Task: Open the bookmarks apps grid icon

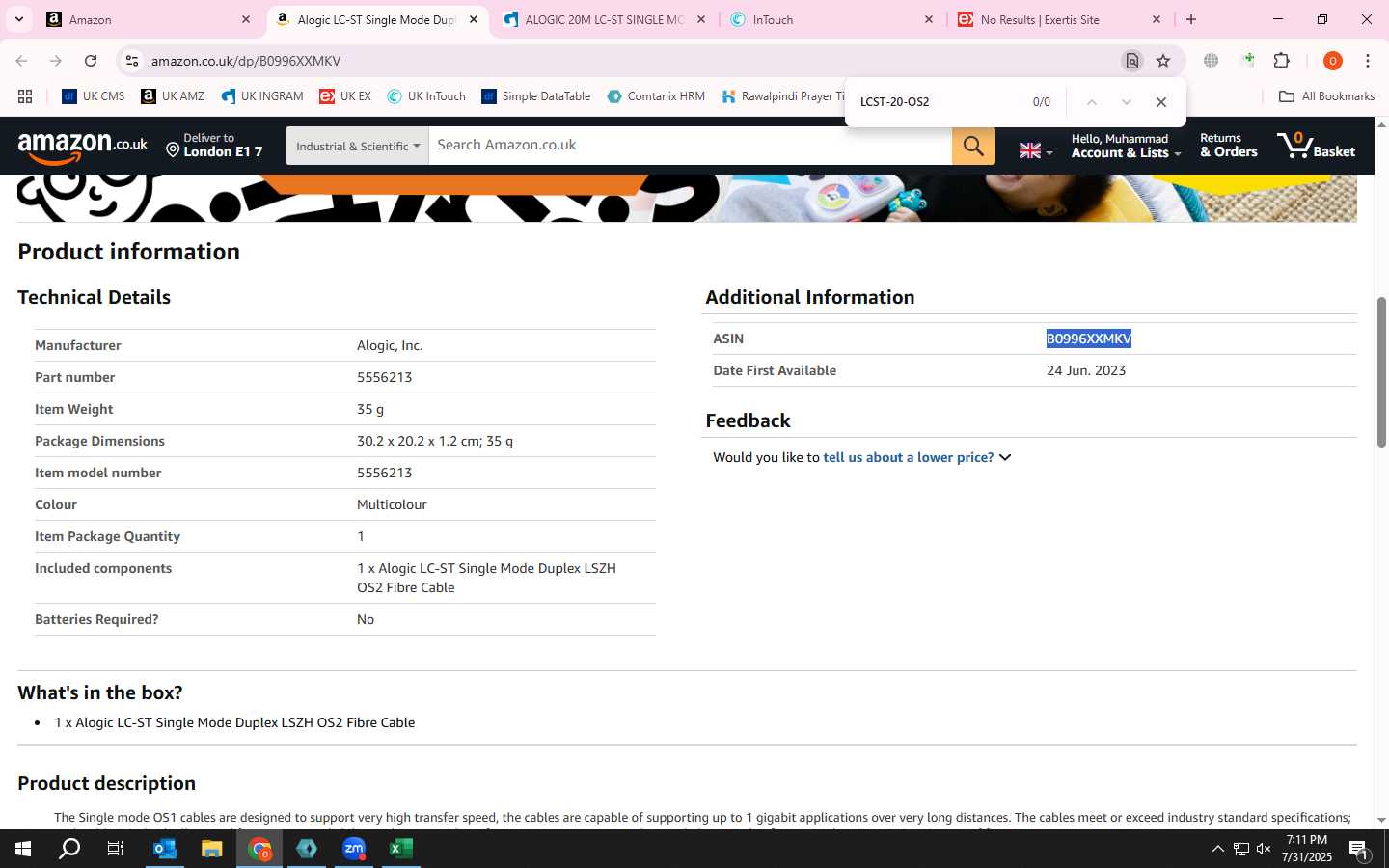Action: pyautogui.click(x=25, y=96)
